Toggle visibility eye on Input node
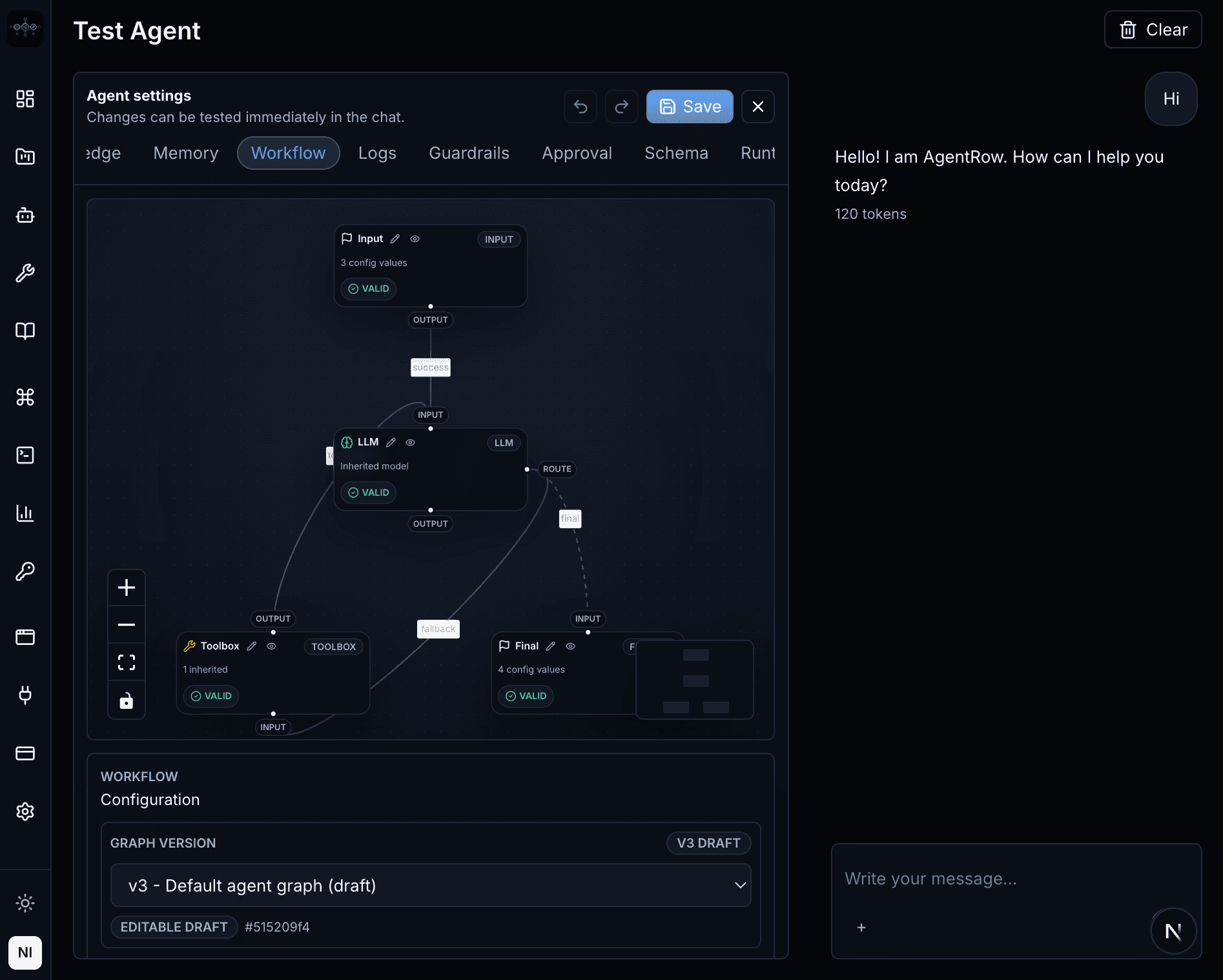Viewport: 1223px width, 980px height. click(x=415, y=239)
